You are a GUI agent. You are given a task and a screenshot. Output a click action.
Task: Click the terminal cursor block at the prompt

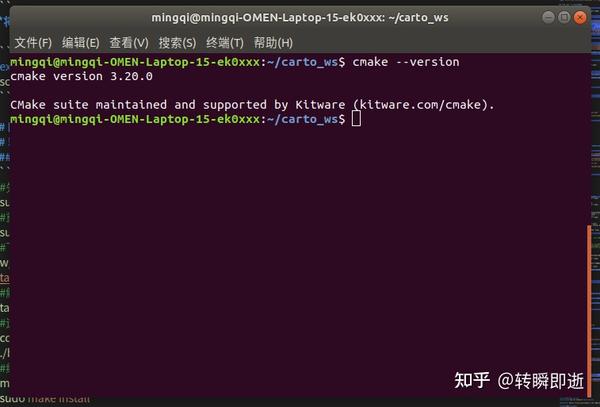click(x=356, y=119)
